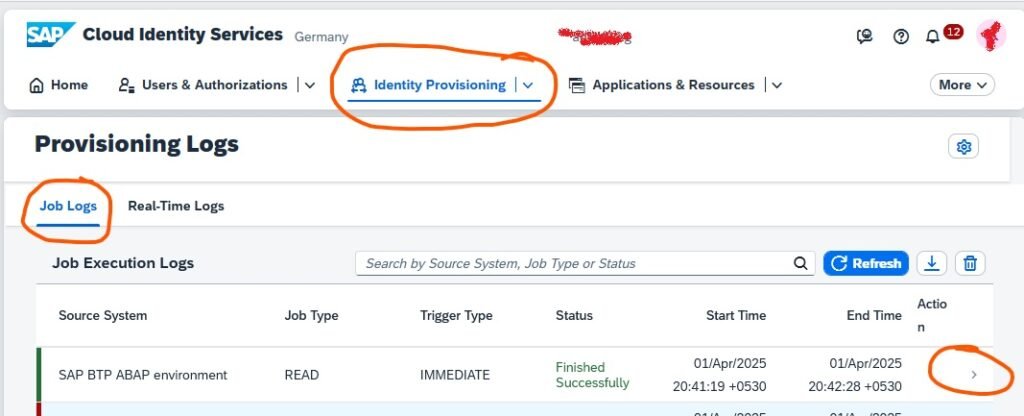The width and height of the screenshot is (1024, 416).
Task: Open the notifications bell
Action: click(933, 37)
